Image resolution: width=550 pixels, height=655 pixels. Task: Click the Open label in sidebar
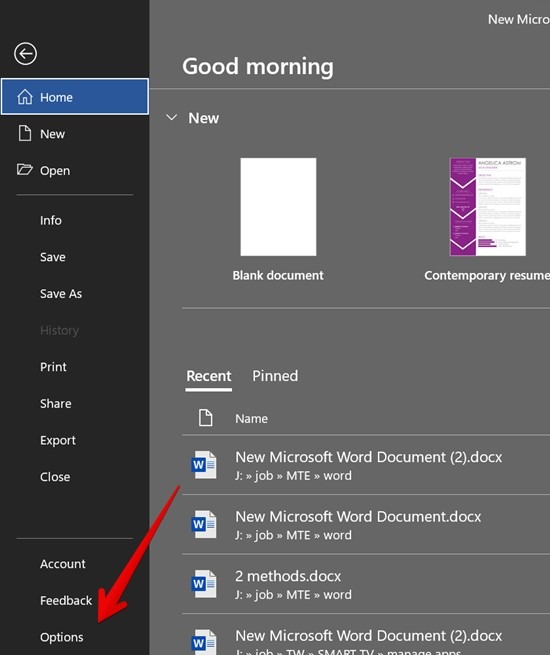coord(55,170)
